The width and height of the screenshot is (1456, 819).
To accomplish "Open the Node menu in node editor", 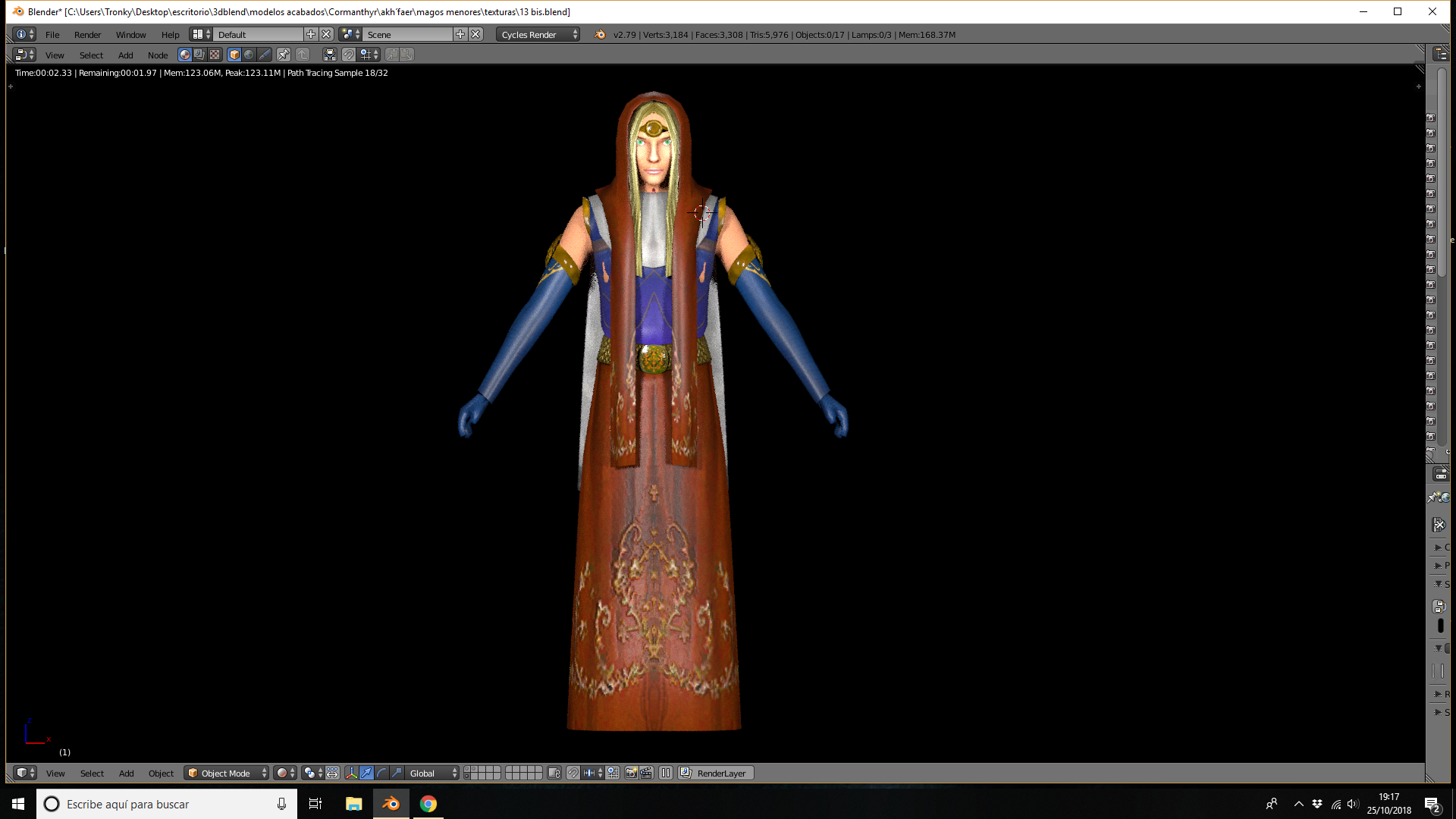I will click(x=158, y=55).
